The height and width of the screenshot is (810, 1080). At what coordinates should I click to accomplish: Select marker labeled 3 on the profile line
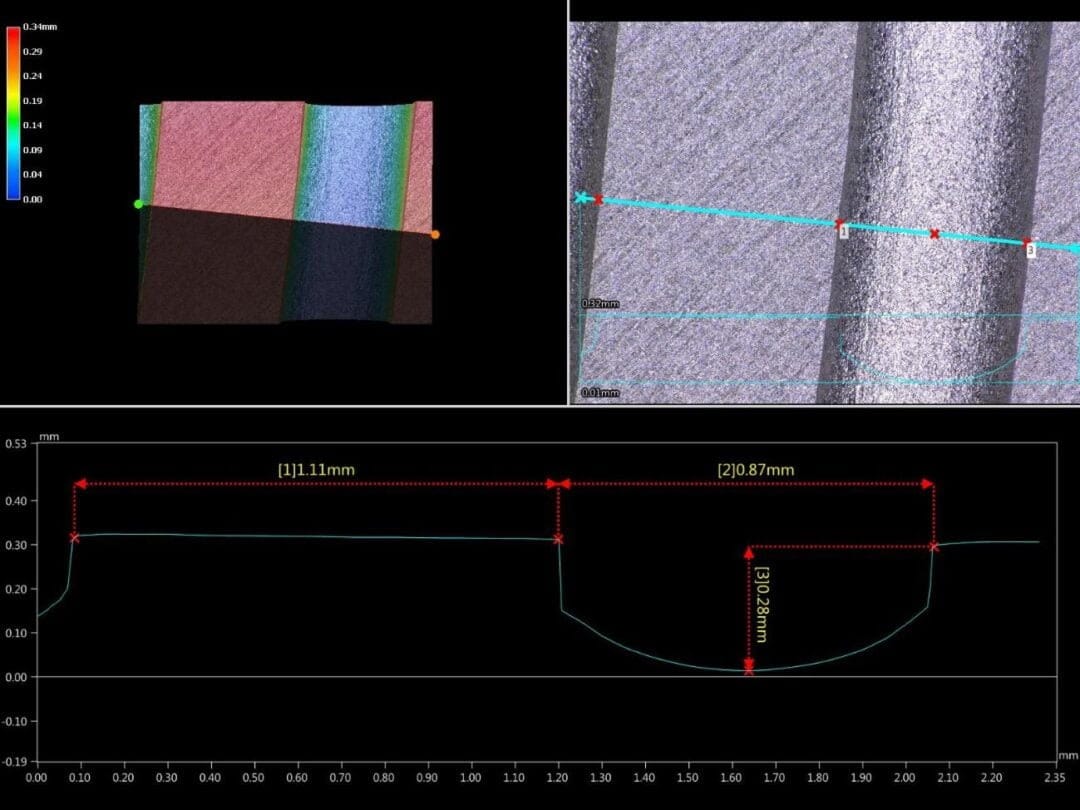(1029, 250)
